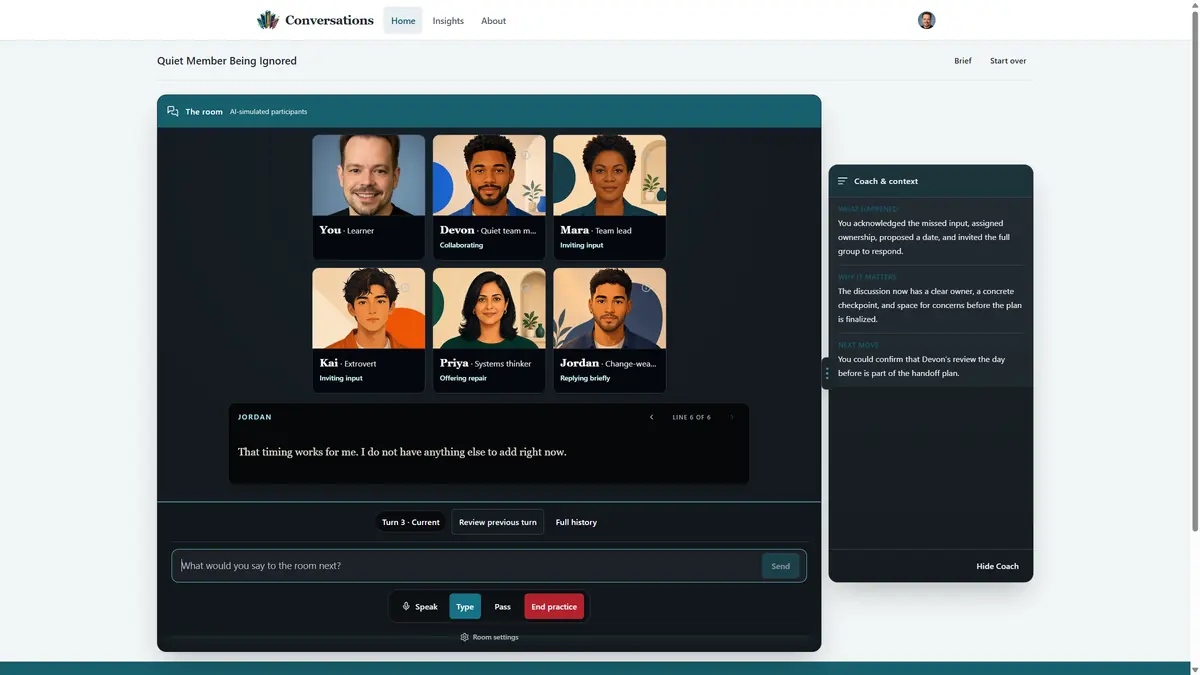Open the About tab
1200x675 pixels.
click(494, 20)
